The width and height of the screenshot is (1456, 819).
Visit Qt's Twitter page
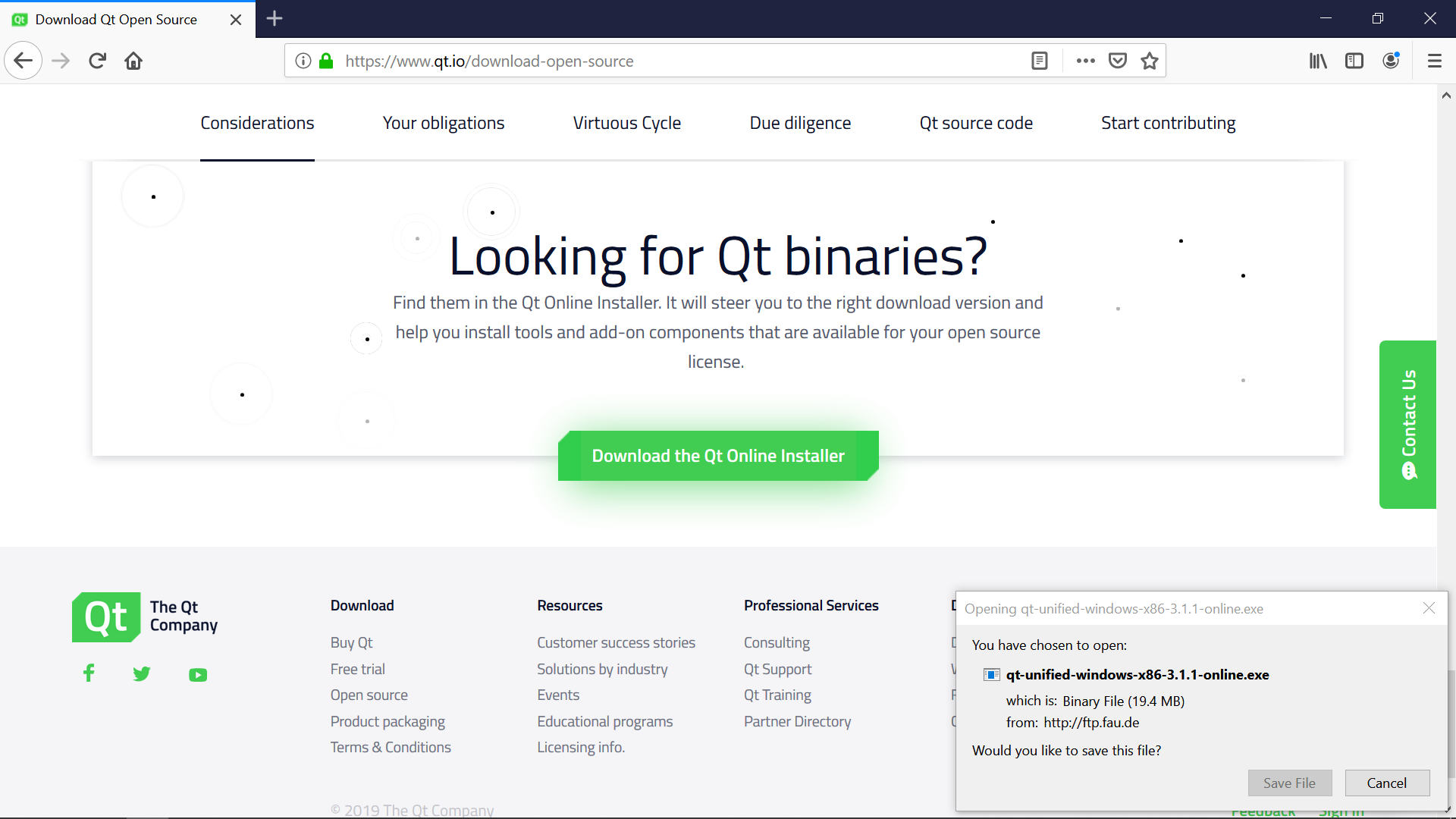click(x=142, y=673)
